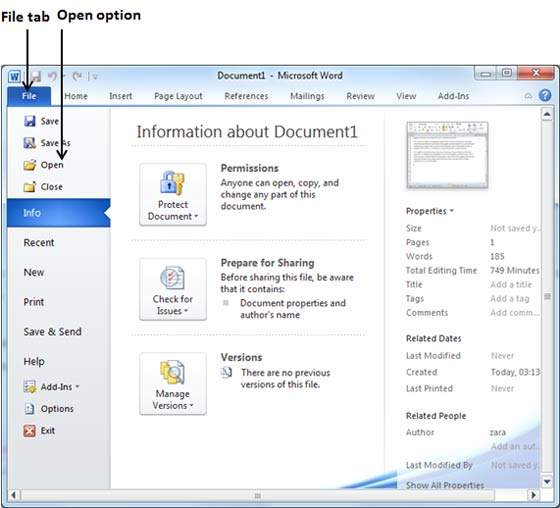Click the Word logo icon in title bar
The height and width of the screenshot is (508, 560).
pyautogui.click(x=14, y=76)
